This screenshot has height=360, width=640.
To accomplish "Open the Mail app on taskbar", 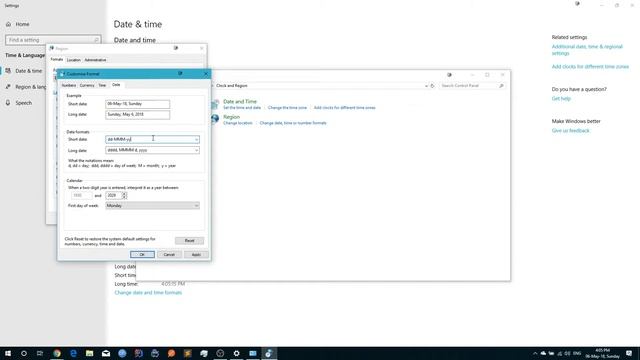I will [x=106, y=353].
